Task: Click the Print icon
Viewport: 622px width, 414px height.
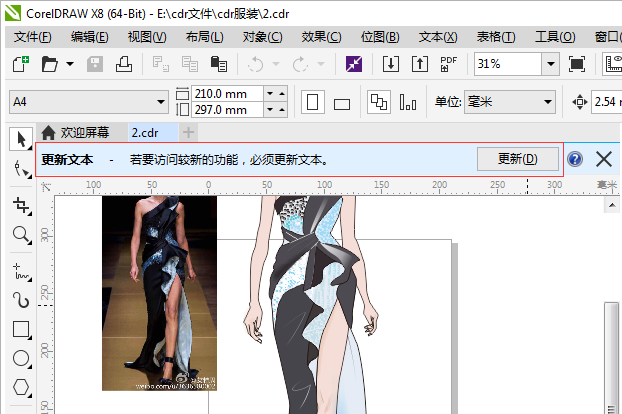Action: [124, 64]
